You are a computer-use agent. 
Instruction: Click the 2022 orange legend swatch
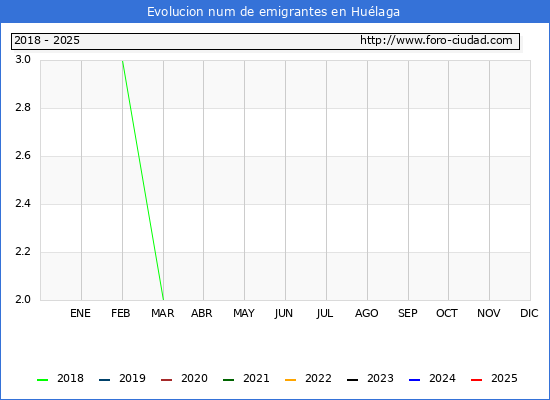click(290, 380)
